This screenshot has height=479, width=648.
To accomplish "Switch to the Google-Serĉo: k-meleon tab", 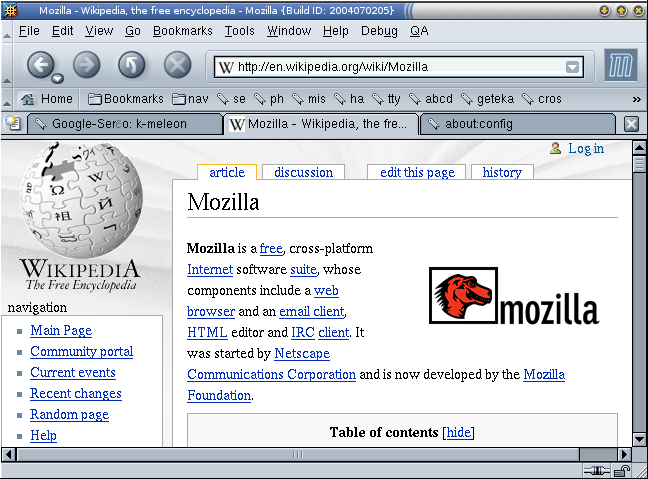I will click(125, 124).
